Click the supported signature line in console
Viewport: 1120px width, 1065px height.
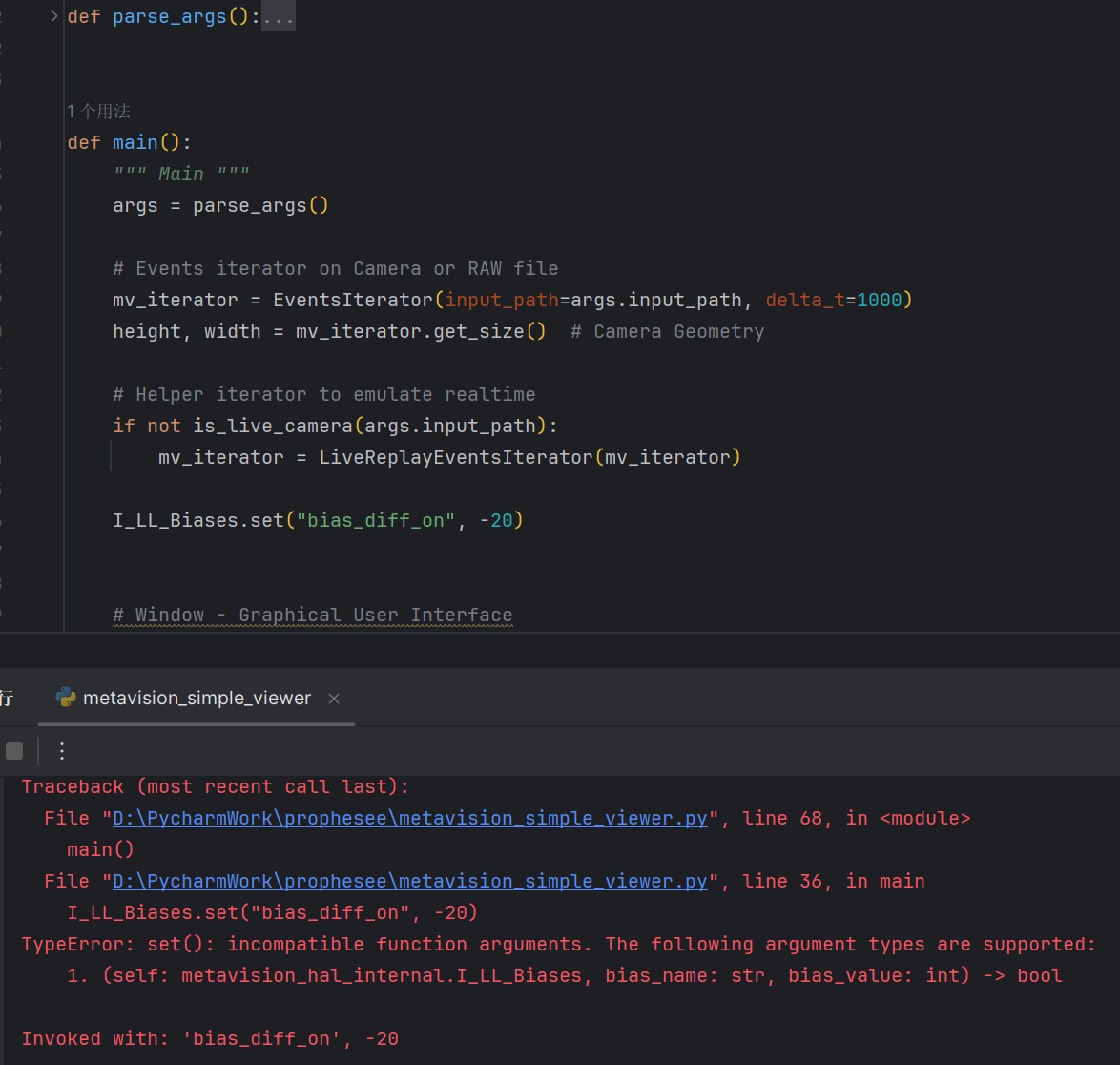click(x=564, y=975)
